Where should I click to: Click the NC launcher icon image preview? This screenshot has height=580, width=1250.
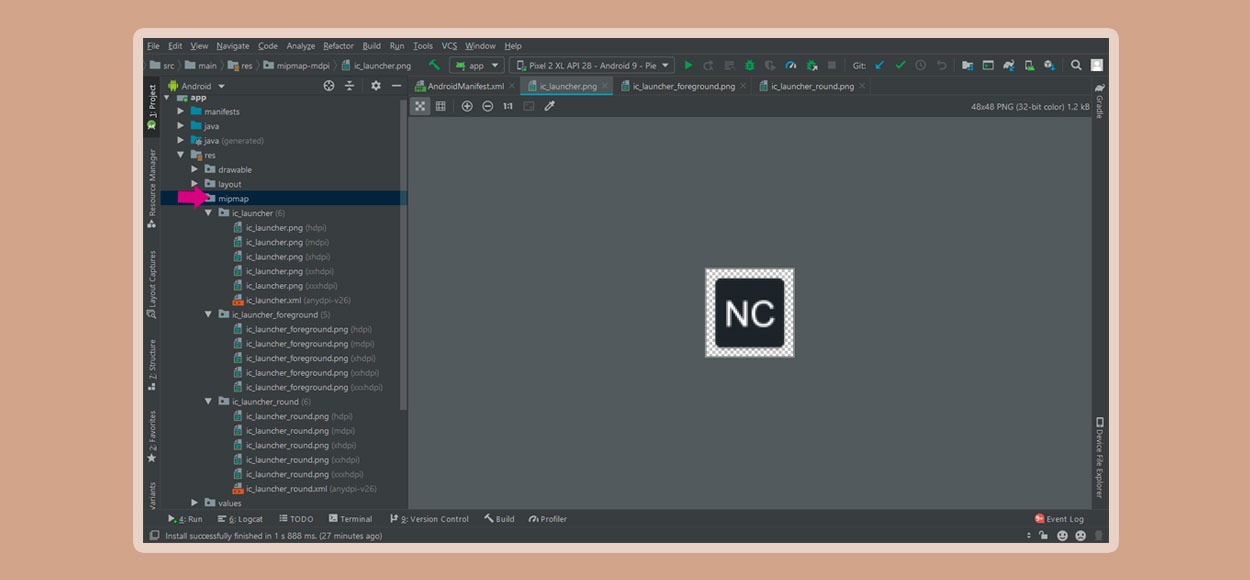coord(750,313)
